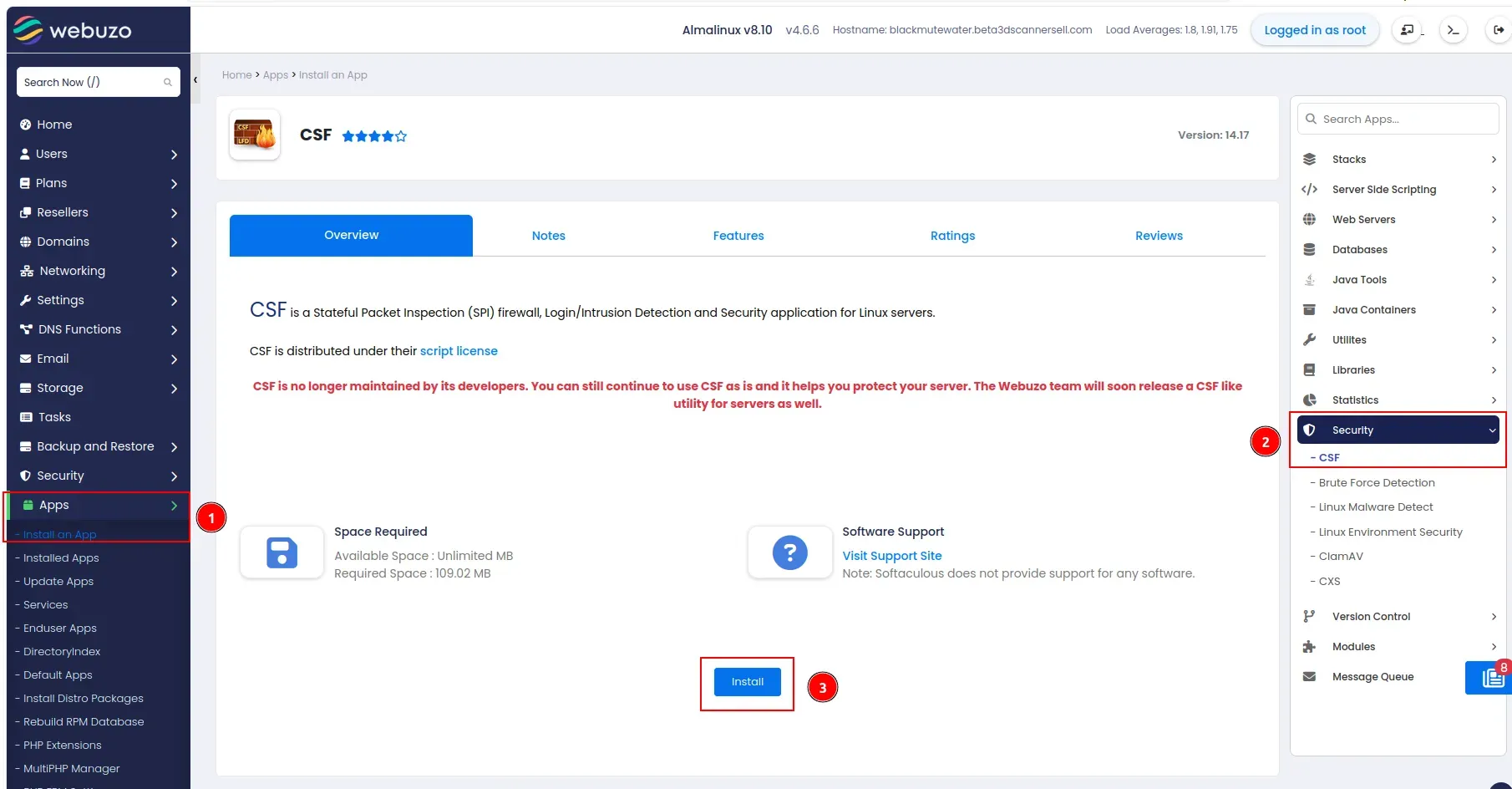Expand the Users menu chevron
Screen dimensions: 1512x789
(174, 155)
